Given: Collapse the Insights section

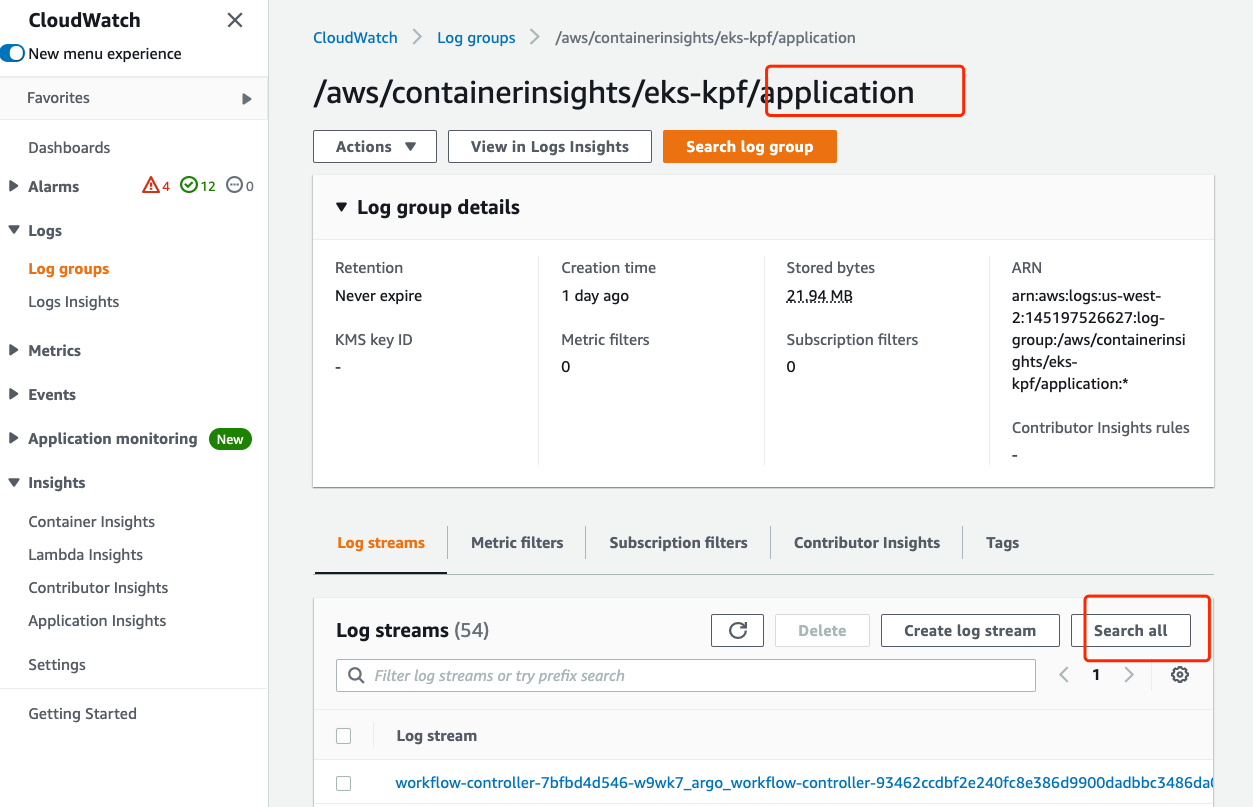Looking at the screenshot, I should tap(14, 482).
